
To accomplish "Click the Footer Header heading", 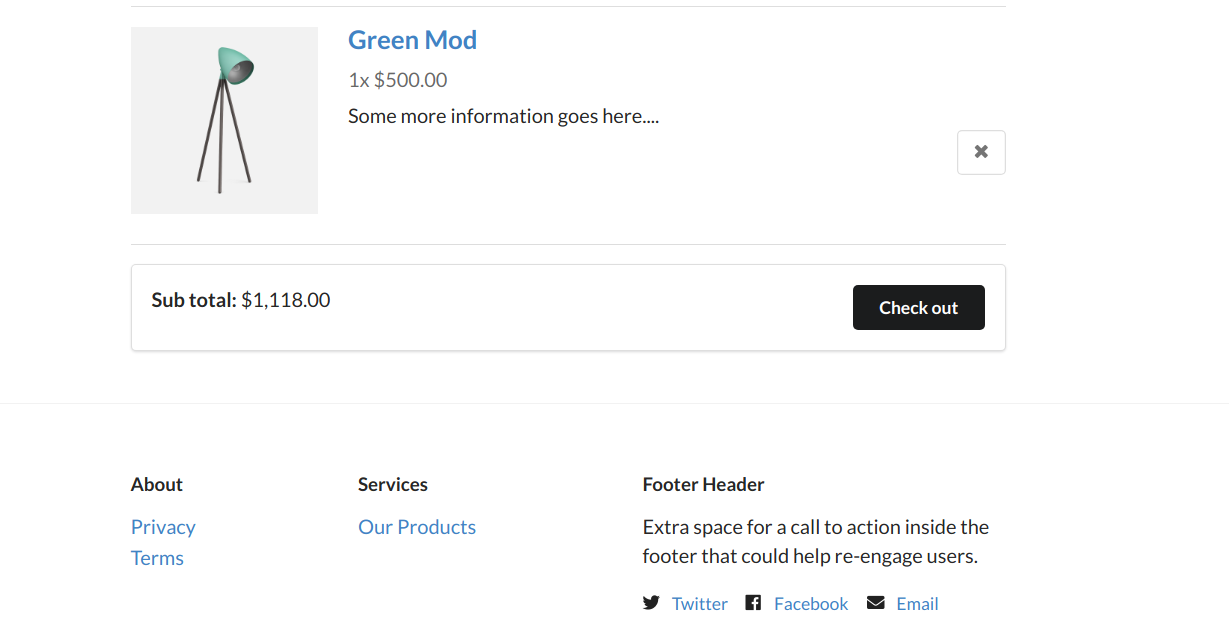I will click(704, 485).
